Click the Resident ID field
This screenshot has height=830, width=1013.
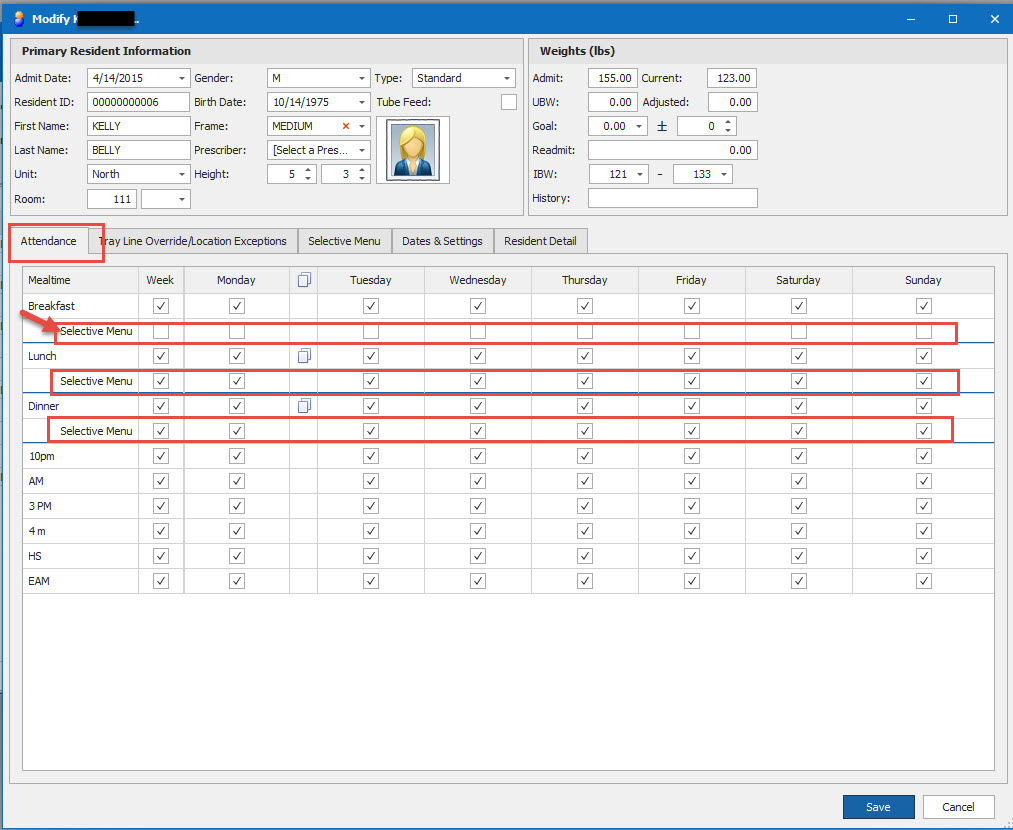coord(138,102)
